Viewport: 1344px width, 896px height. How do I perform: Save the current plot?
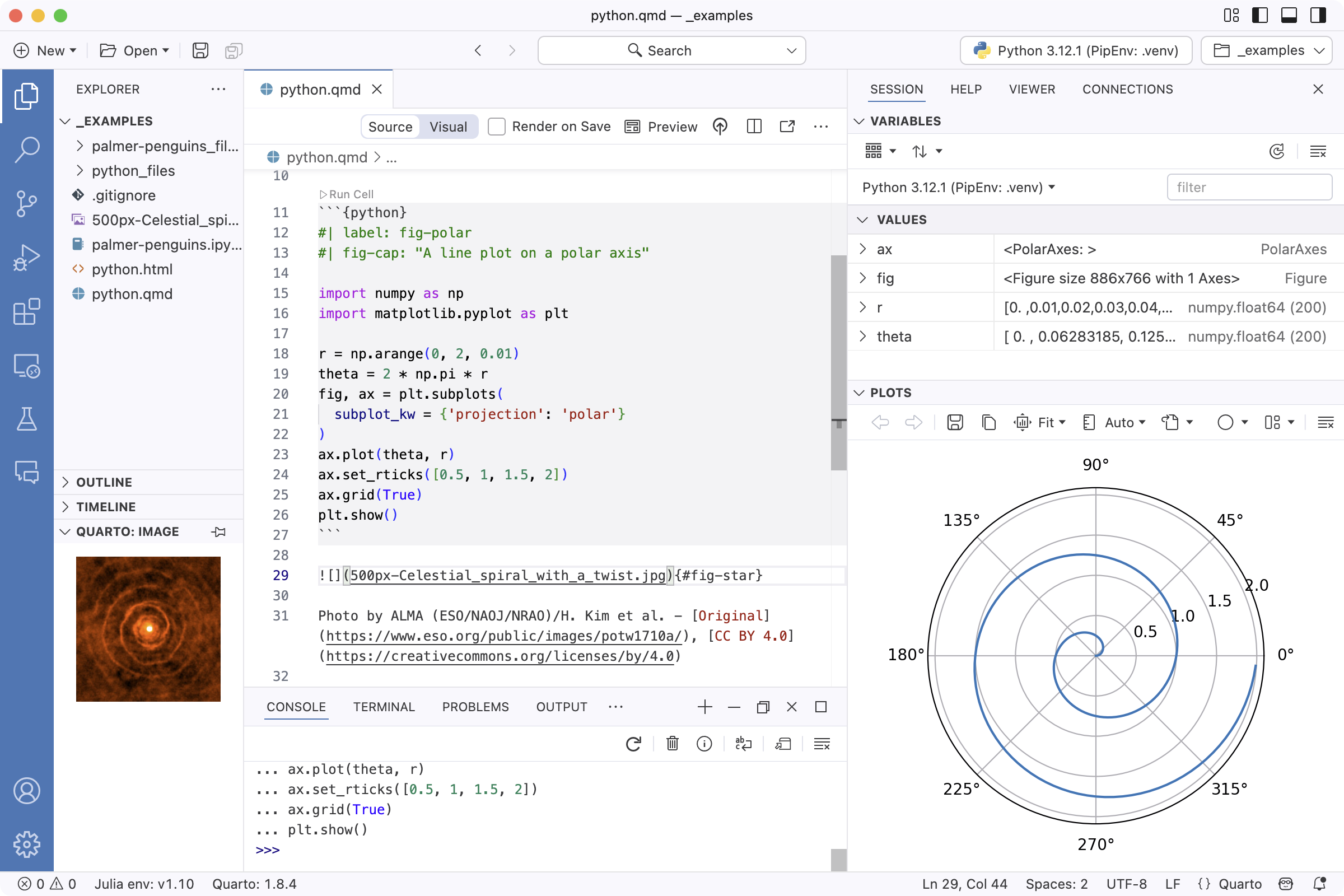(x=955, y=422)
